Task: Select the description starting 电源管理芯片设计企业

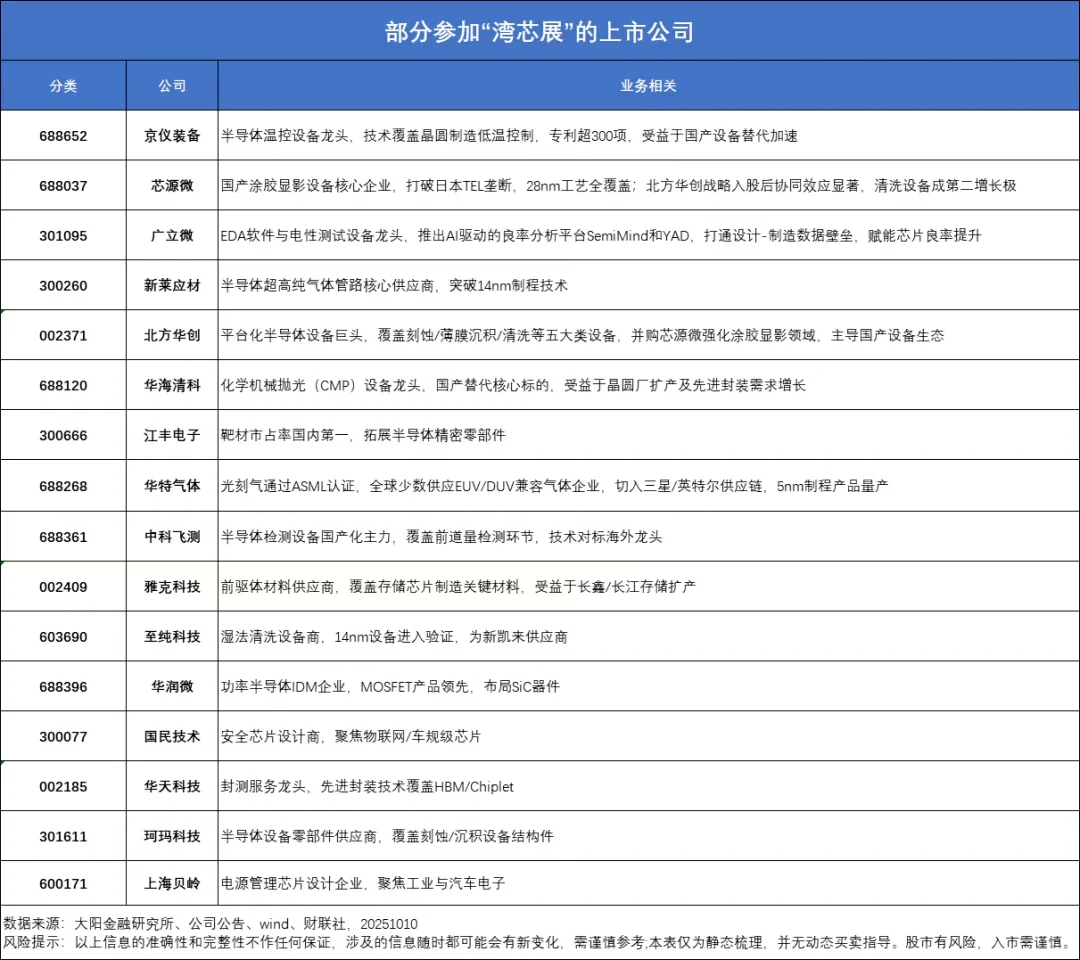Action: pos(363,884)
